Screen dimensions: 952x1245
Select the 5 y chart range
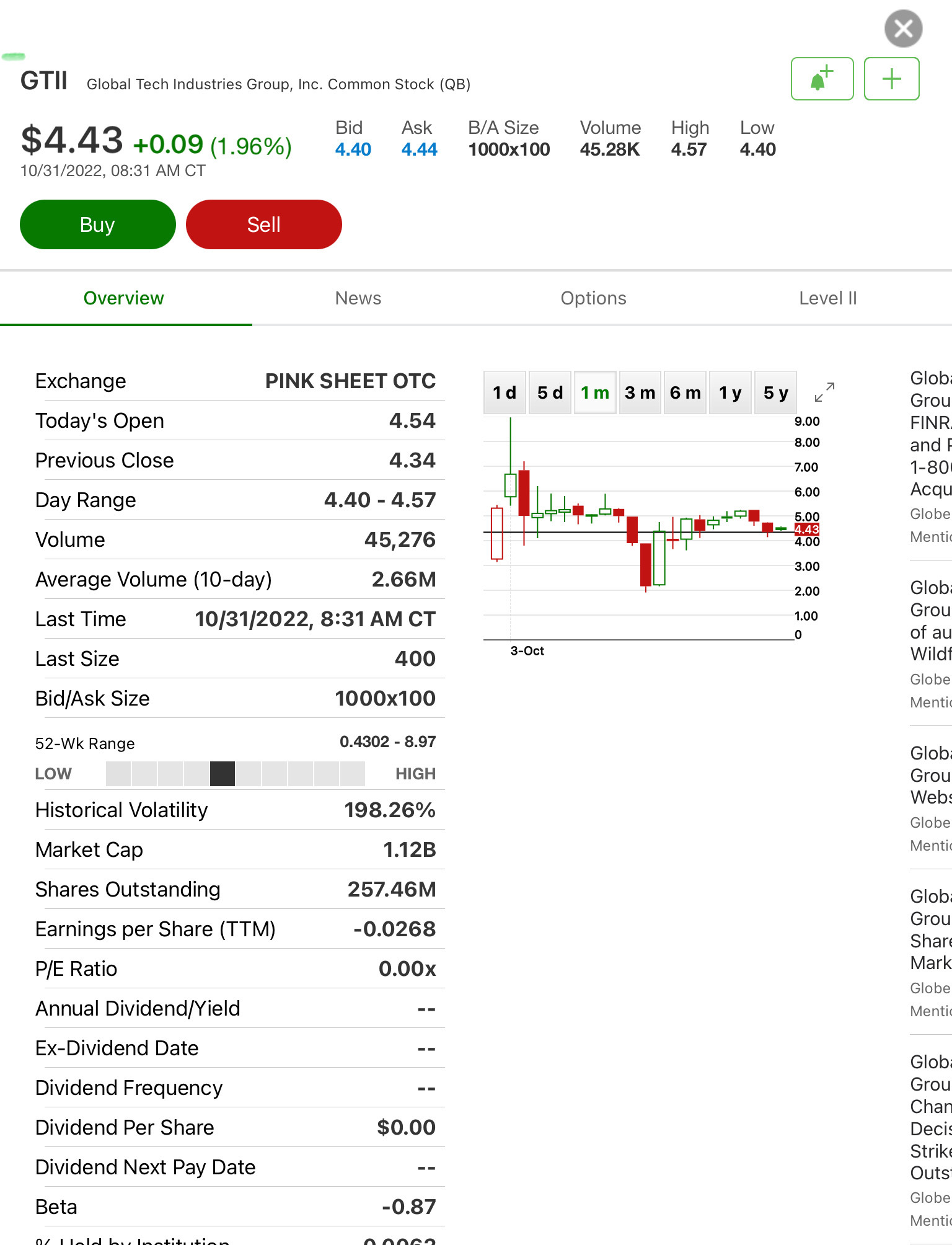click(x=776, y=392)
